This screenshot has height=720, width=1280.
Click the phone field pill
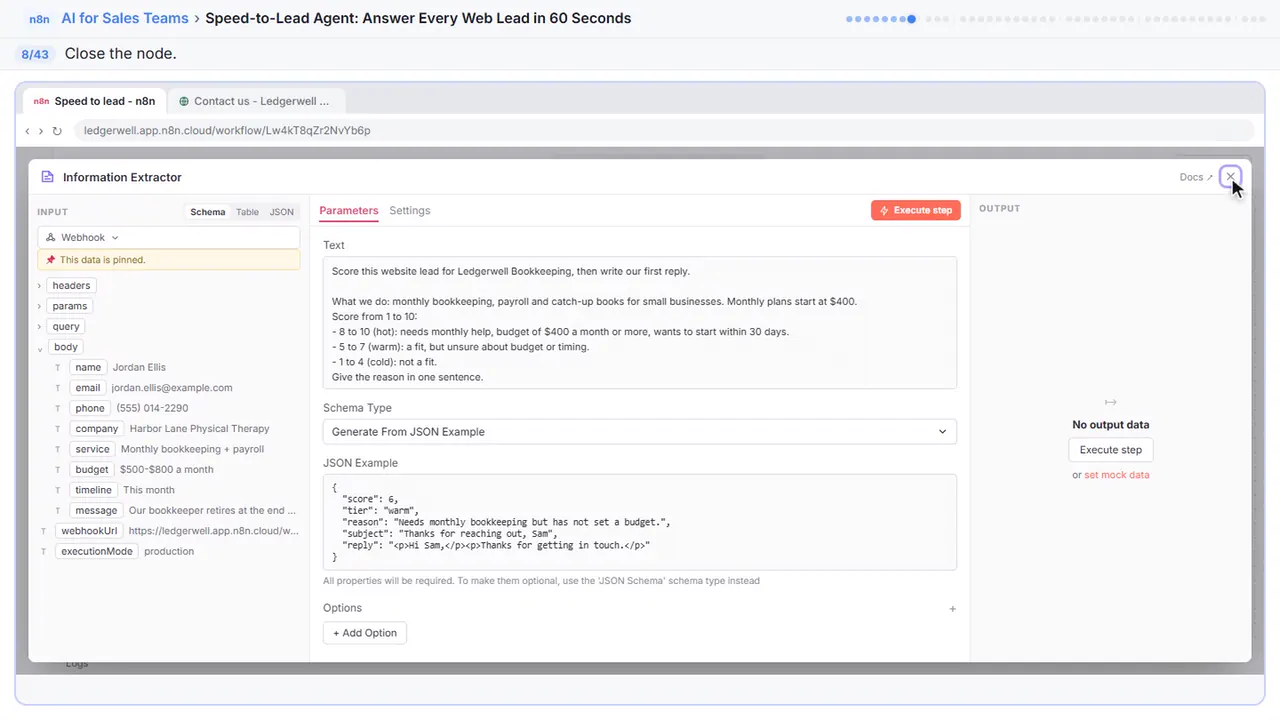[90, 408]
